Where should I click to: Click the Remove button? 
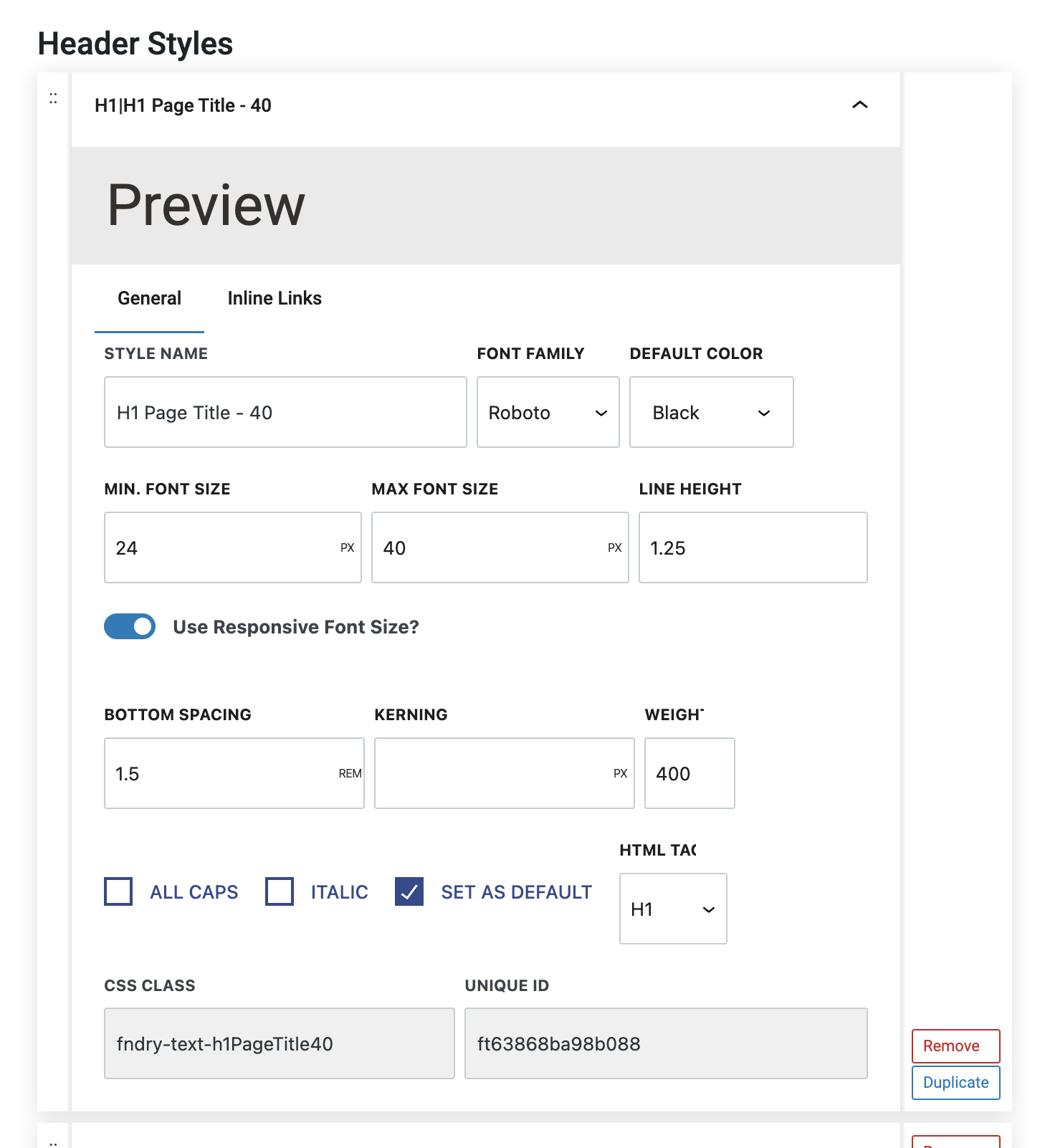955,1046
